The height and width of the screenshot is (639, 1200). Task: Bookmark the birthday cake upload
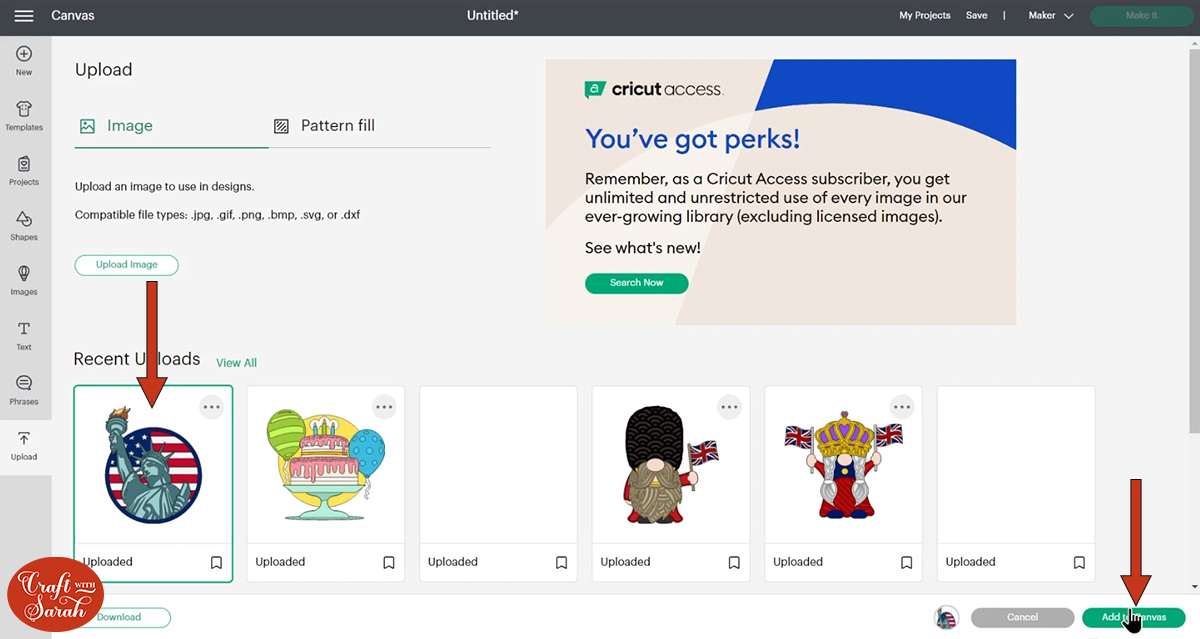pyautogui.click(x=389, y=562)
